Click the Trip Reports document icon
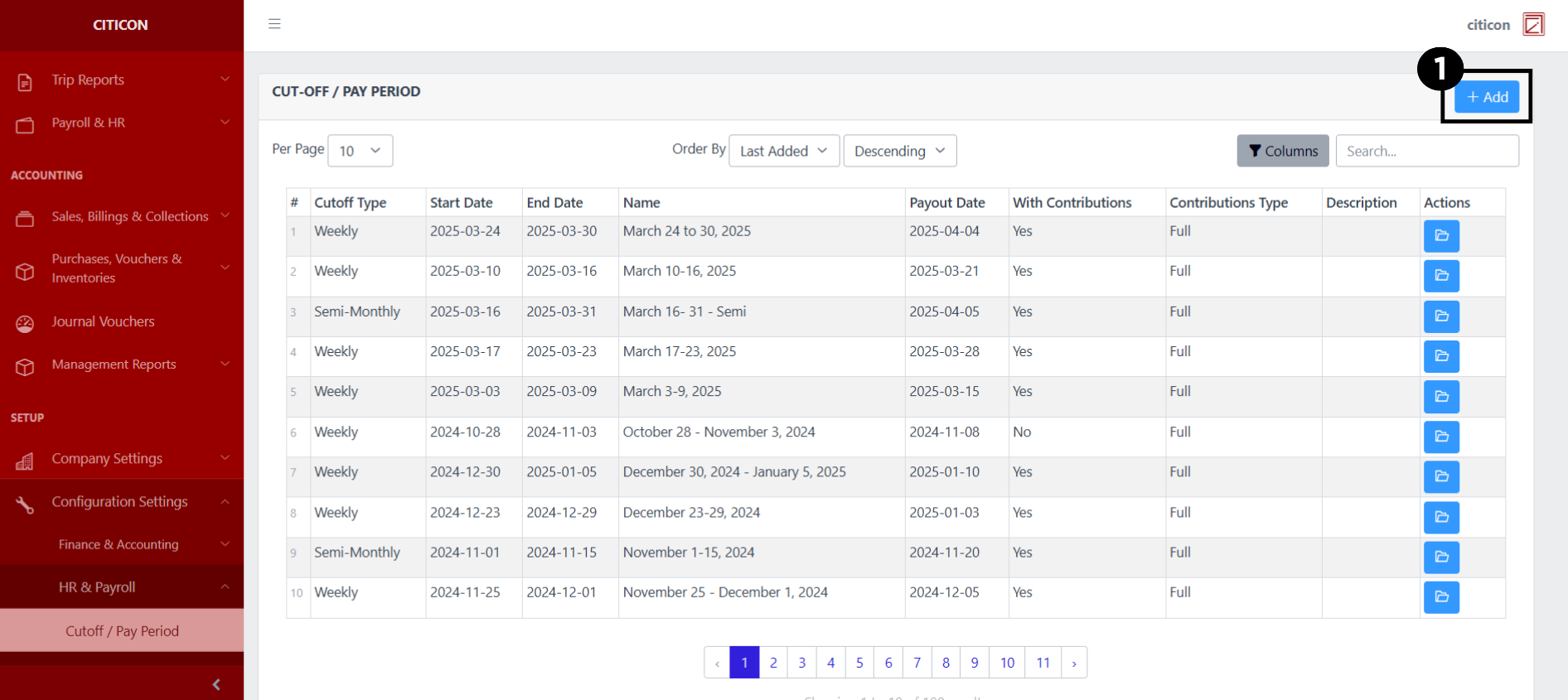Image resolution: width=1568 pixels, height=700 pixels. [x=25, y=82]
